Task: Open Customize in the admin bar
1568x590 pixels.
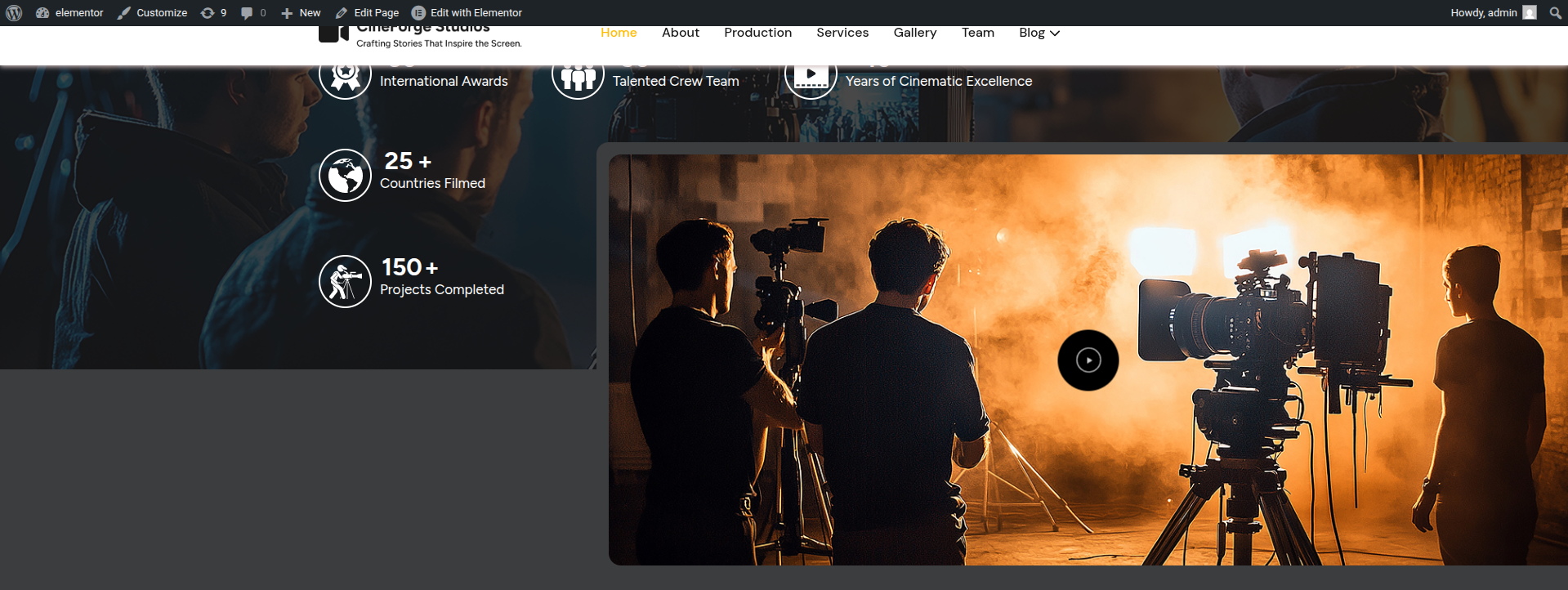Action: (x=152, y=12)
